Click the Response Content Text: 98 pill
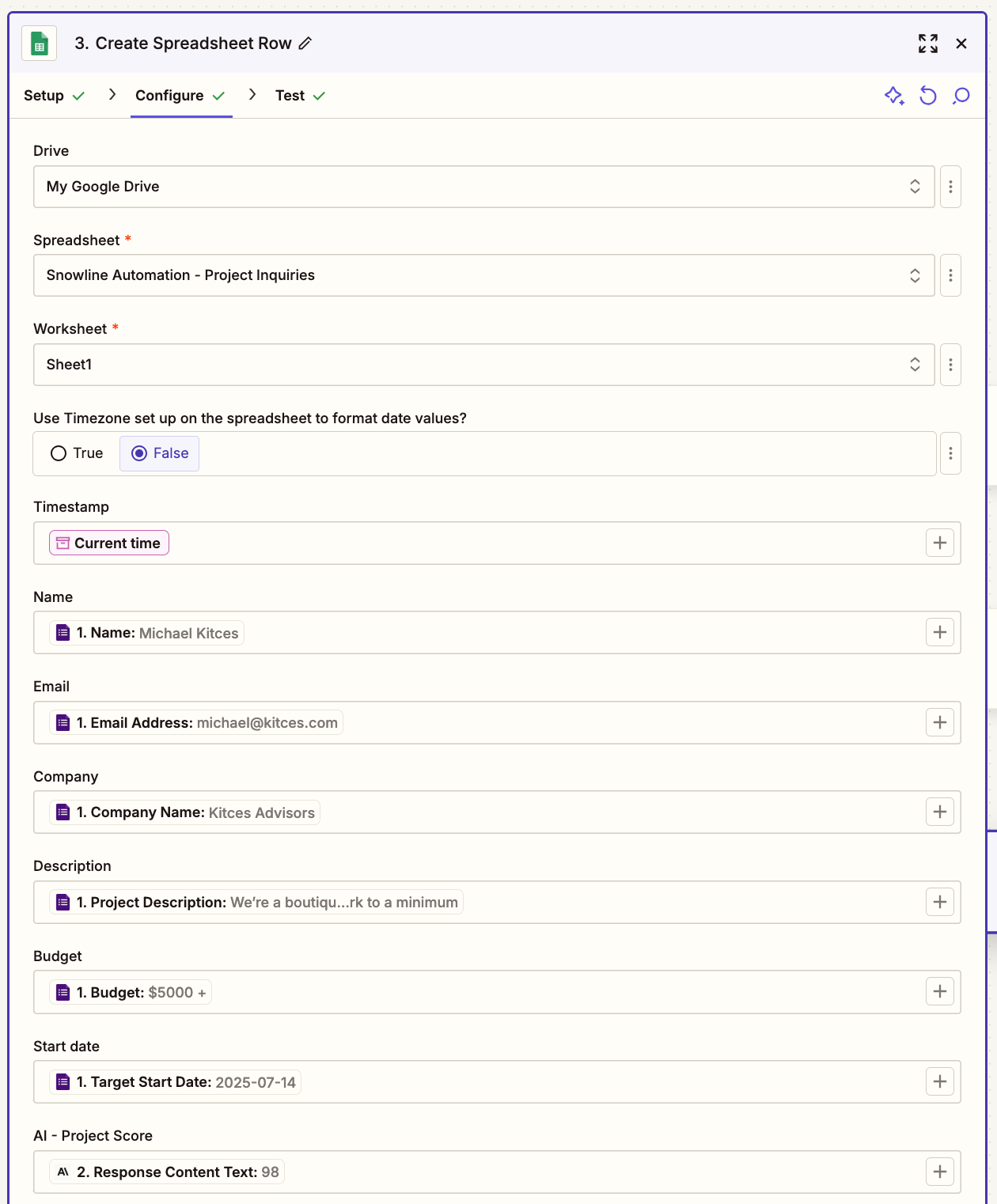The height and width of the screenshot is (1204, 997). coord(167,1172)
